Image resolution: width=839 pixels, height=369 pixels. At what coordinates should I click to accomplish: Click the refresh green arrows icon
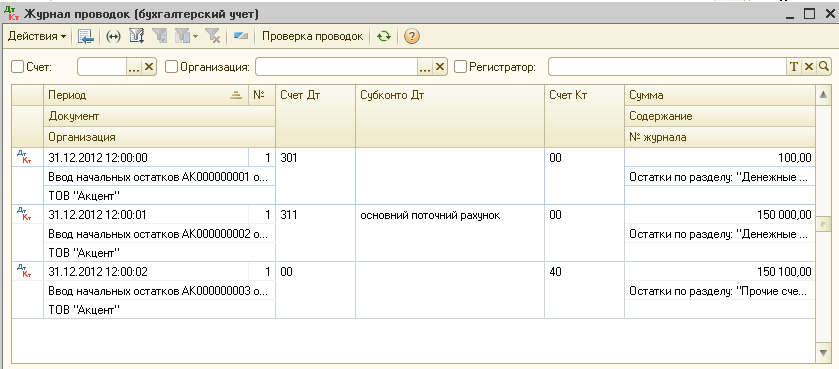[x=384, y=36]
